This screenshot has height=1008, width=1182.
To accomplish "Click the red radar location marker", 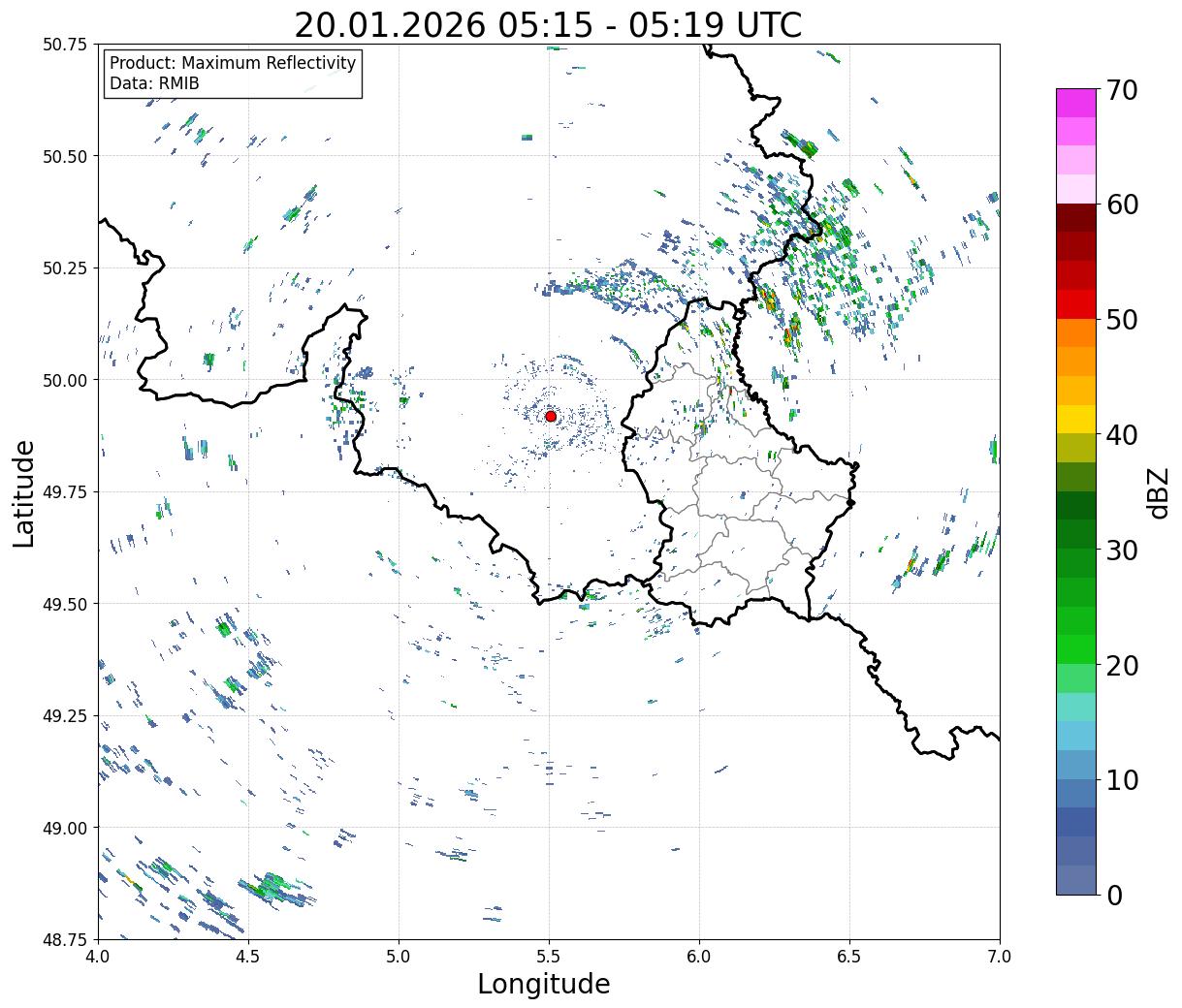I will click(551, 416).
